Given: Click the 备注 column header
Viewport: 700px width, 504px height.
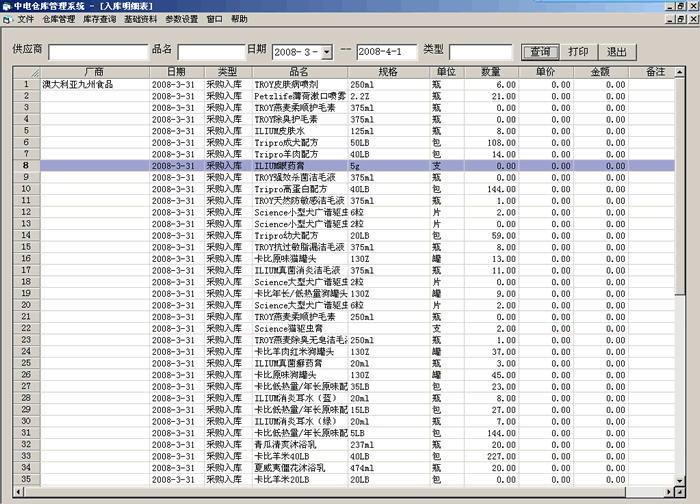Looking at the screenshot, I should click(x=651, y=72).
